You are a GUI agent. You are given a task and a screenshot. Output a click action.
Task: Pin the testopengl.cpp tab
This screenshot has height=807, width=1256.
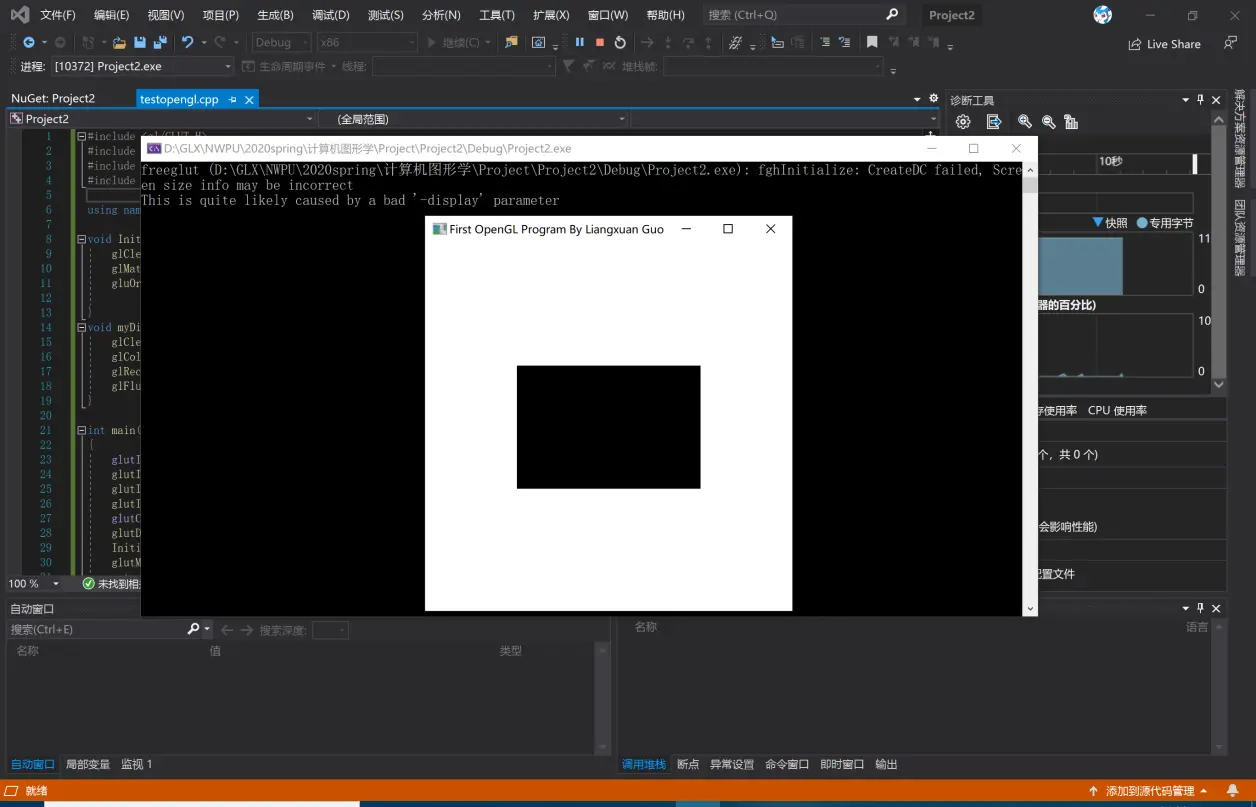point(232,100)
